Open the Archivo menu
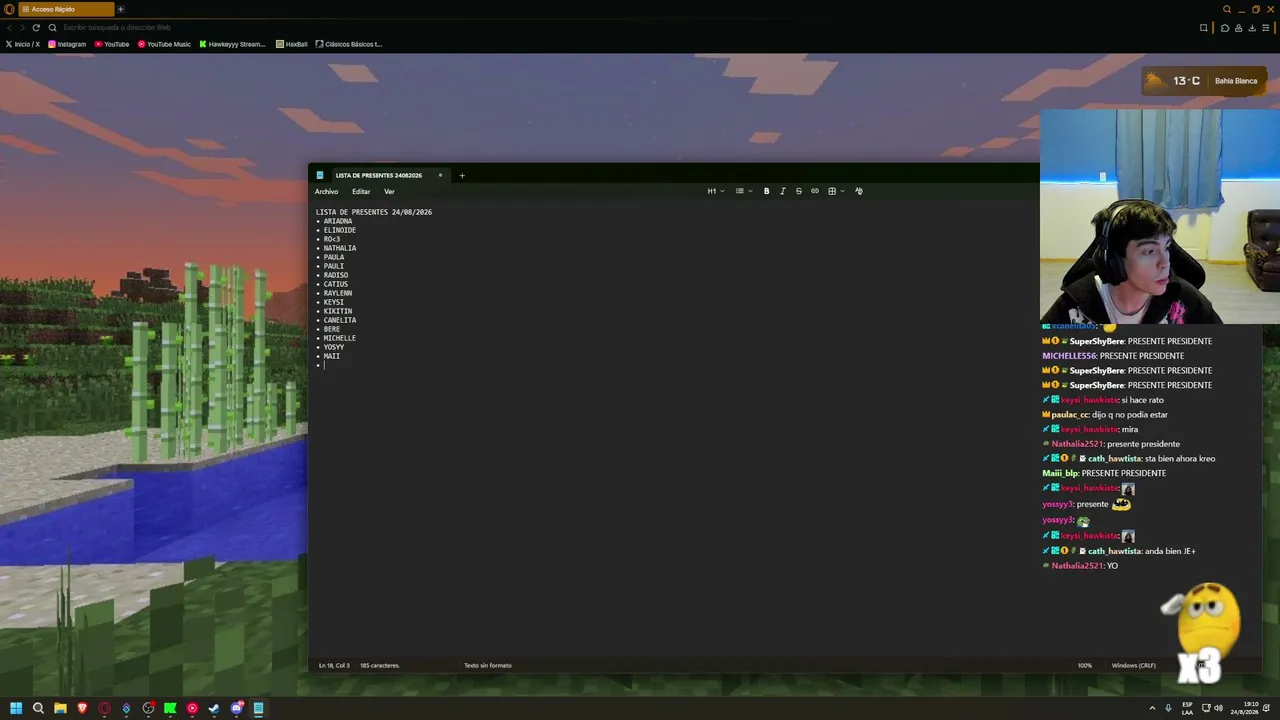 pos(326,192)
